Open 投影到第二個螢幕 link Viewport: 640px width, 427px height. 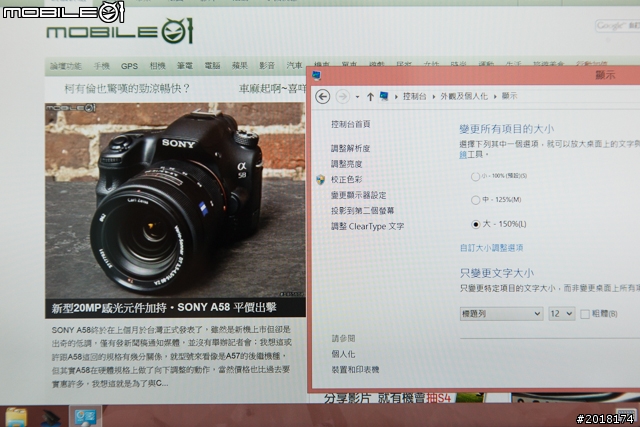point(362,211)
